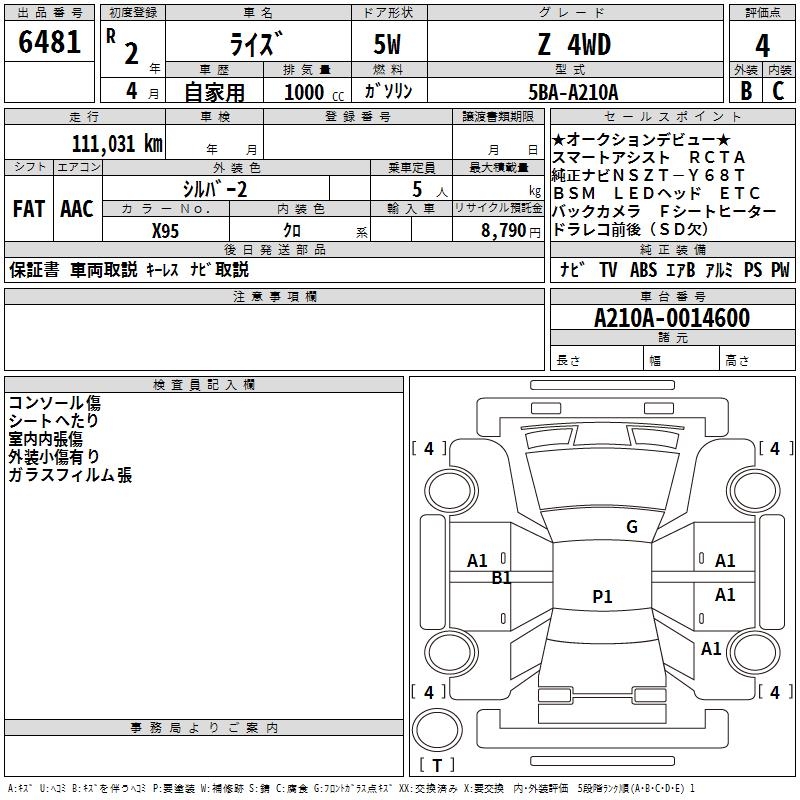This screenshot has height=800, width=800.
Task: Click エアB in genuine equipment row
Action: pos(681,269)
